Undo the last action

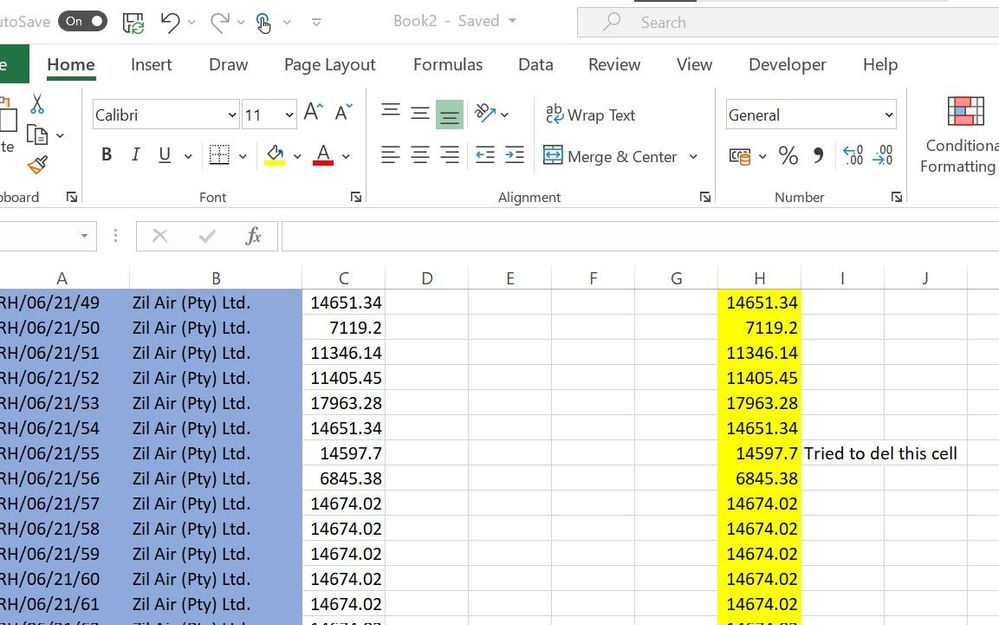(171, 21)
